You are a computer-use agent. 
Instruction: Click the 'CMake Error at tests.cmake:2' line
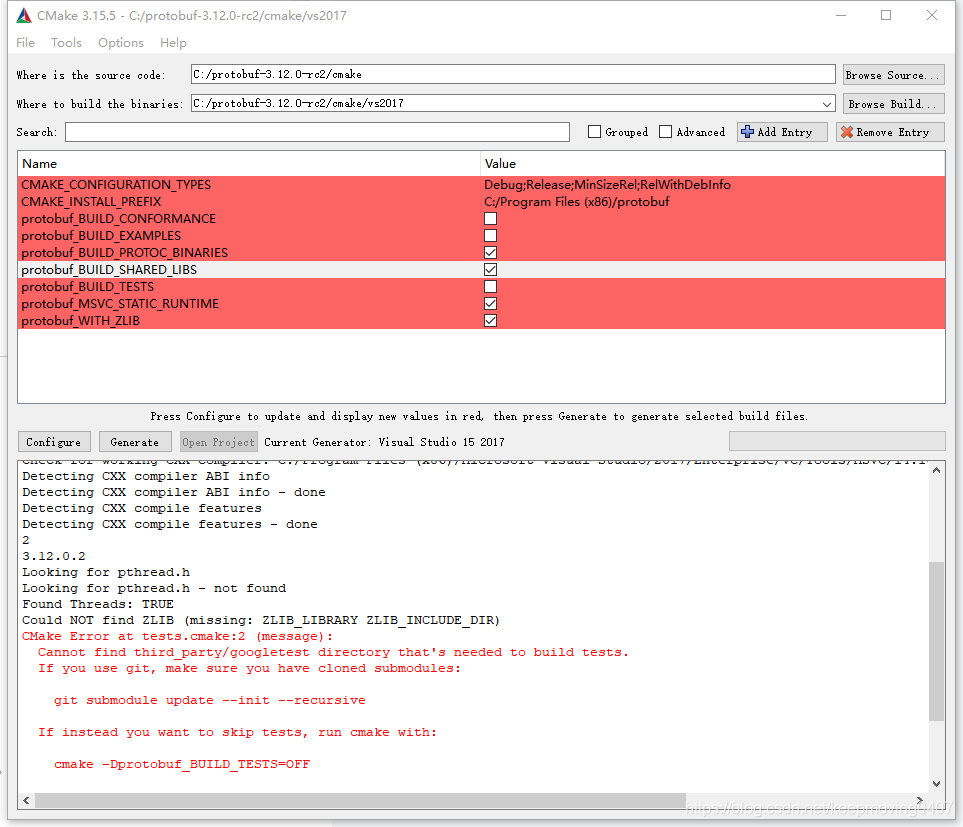tap(177, 636)
